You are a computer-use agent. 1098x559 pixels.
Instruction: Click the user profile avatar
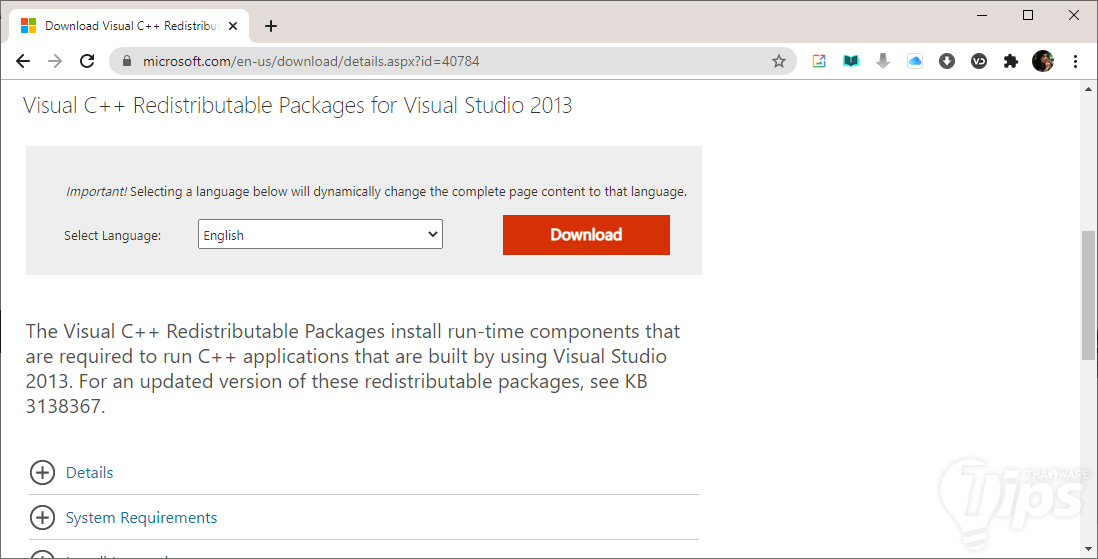(x=1043, y=61)
